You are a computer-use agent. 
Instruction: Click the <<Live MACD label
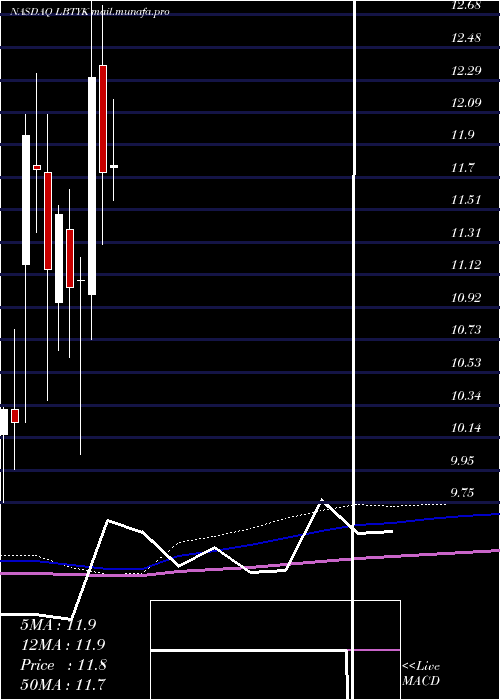[421, 673]
